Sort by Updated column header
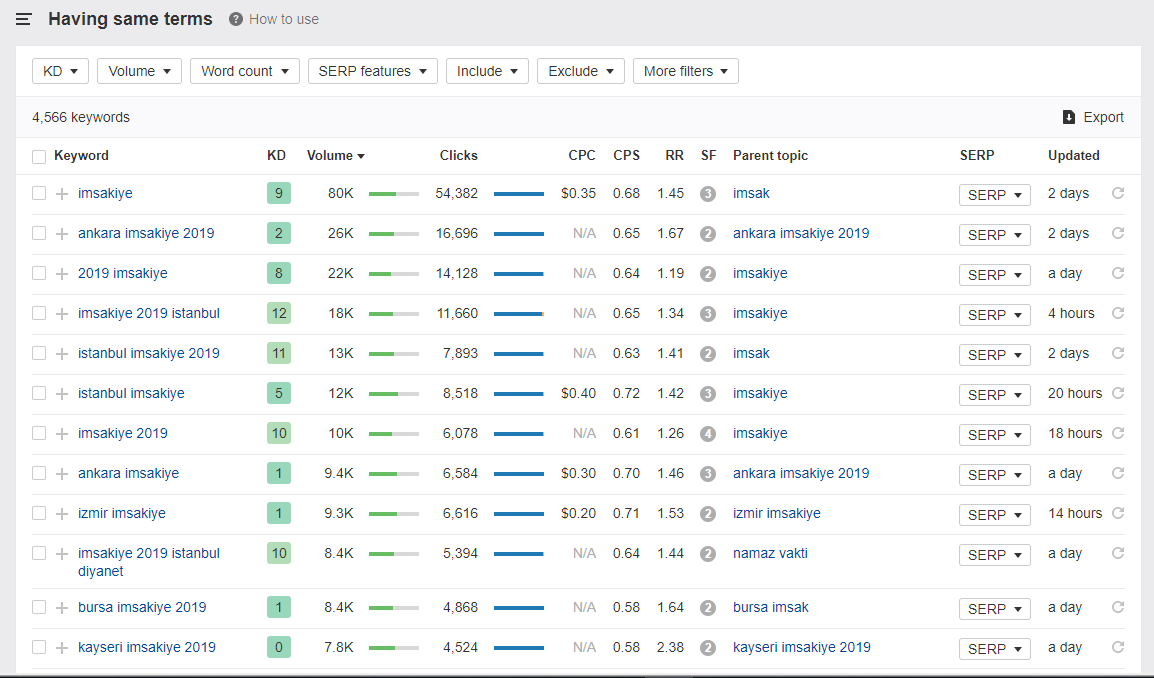The height and width of the screenshot is (678, 1154). [x=1074, y=155]
